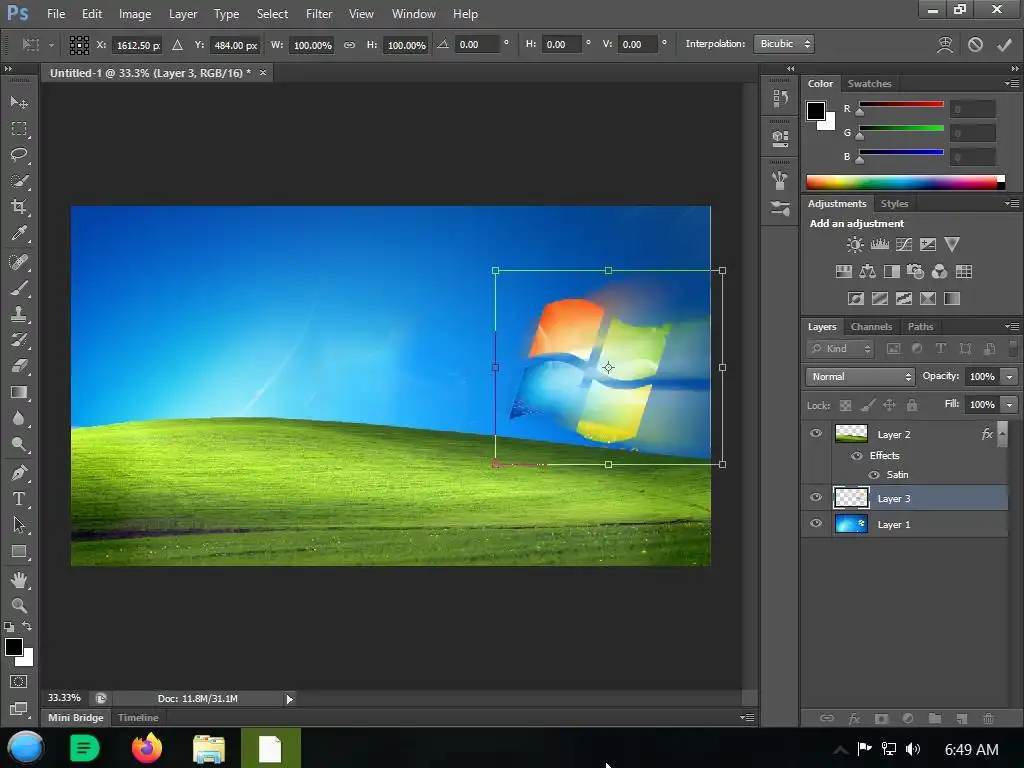
Task: Cancel the transform in options bar
Action: click(975, 44)
